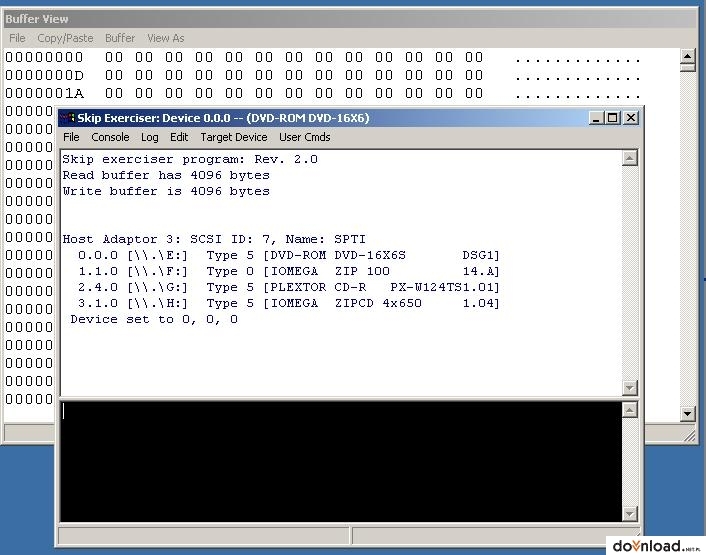Screen dimensions: 706x555
Task: Click the command console scroll-down arrow
Action: click(629, 513)
